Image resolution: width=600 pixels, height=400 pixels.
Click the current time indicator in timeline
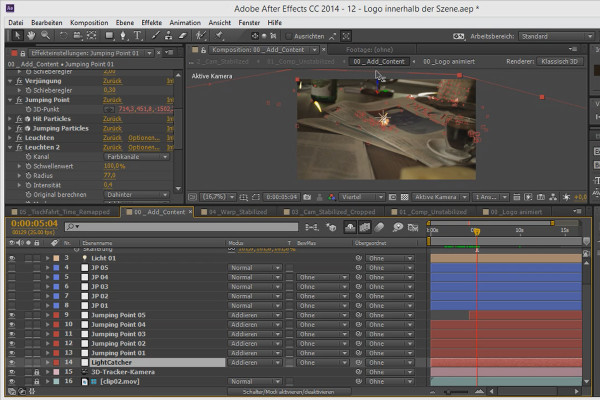(476, 231)
